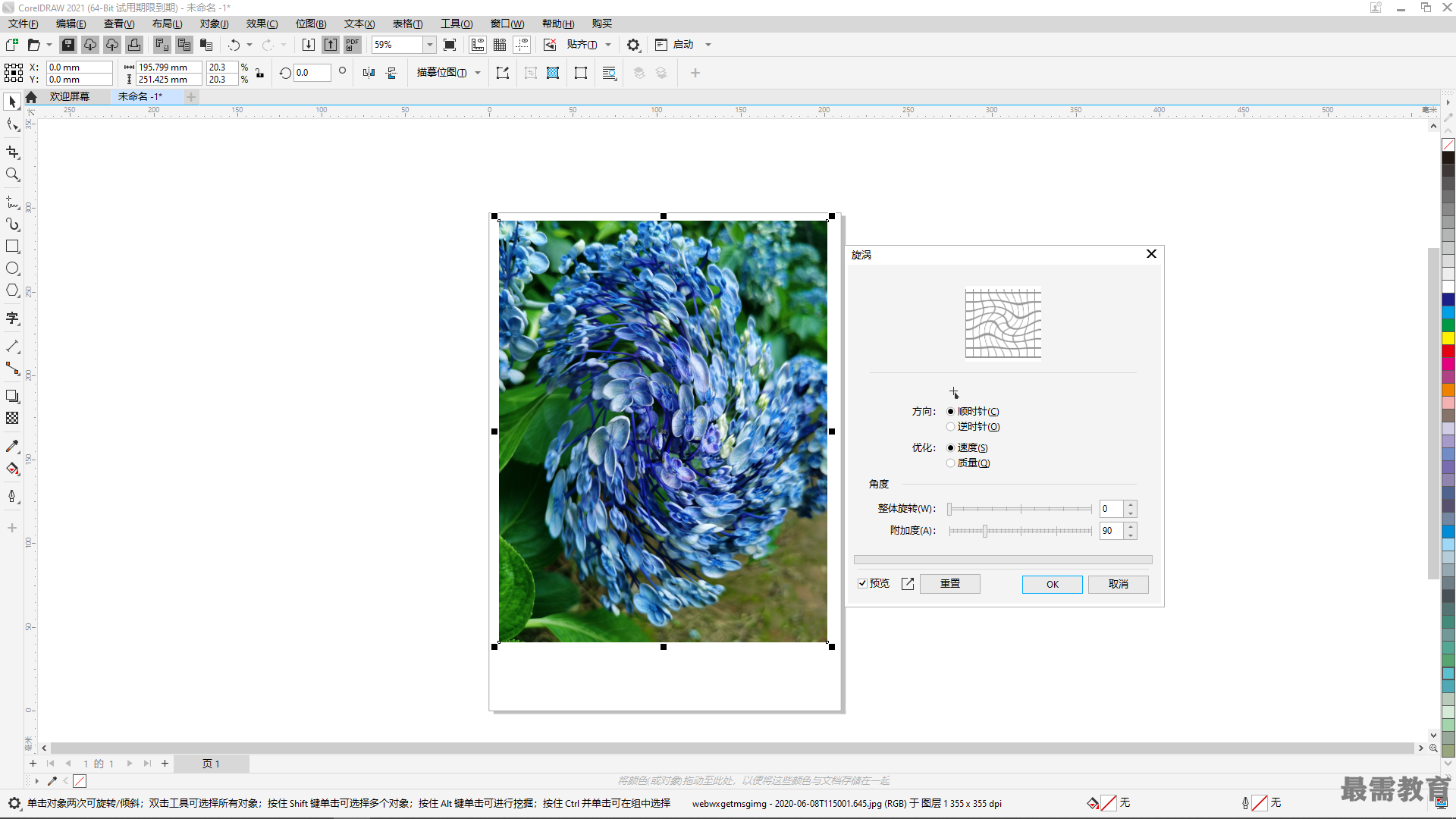Click the OK button in swirl dialog
The width and height of the screenshot is (1456, 819).
(1052, 584)
